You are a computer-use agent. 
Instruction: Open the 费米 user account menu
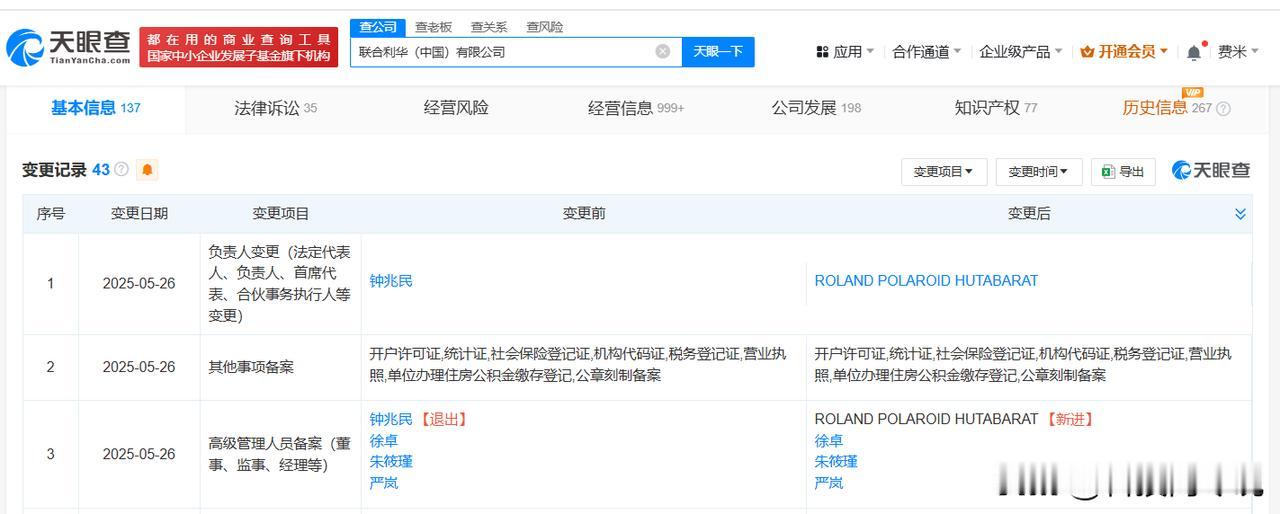pyautogui.click(x=1238, y=52)
